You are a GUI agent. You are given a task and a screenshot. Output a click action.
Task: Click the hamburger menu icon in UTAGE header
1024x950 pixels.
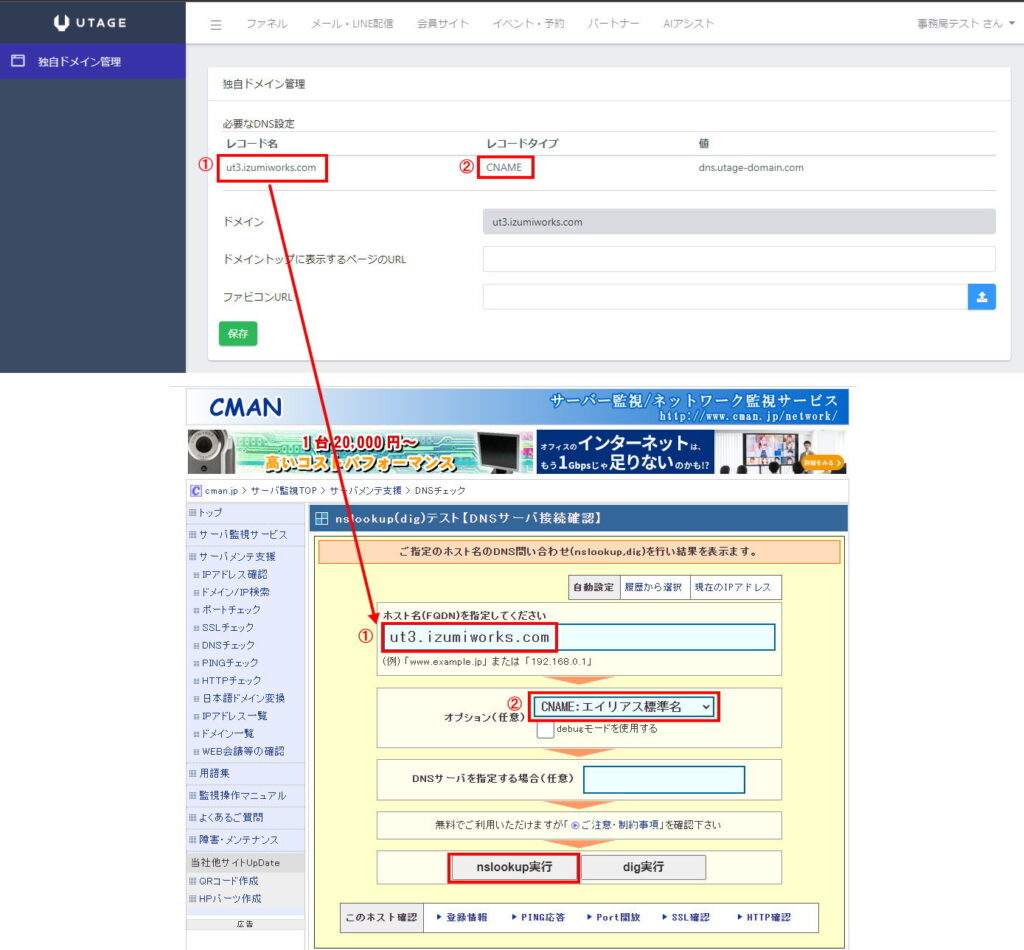tap(216, 24)
